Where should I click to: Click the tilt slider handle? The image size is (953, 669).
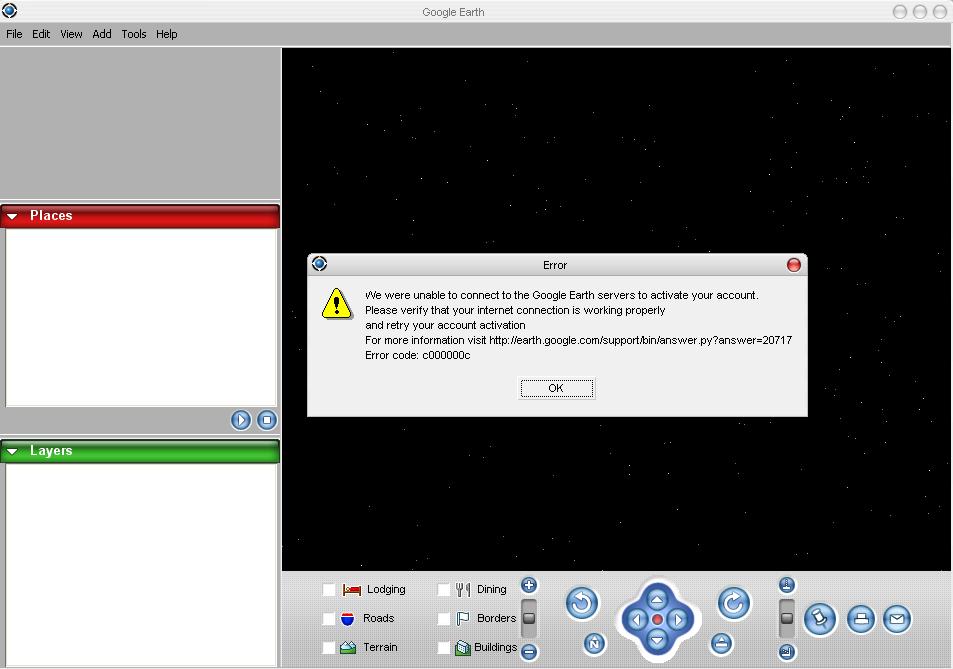point(786,619)
